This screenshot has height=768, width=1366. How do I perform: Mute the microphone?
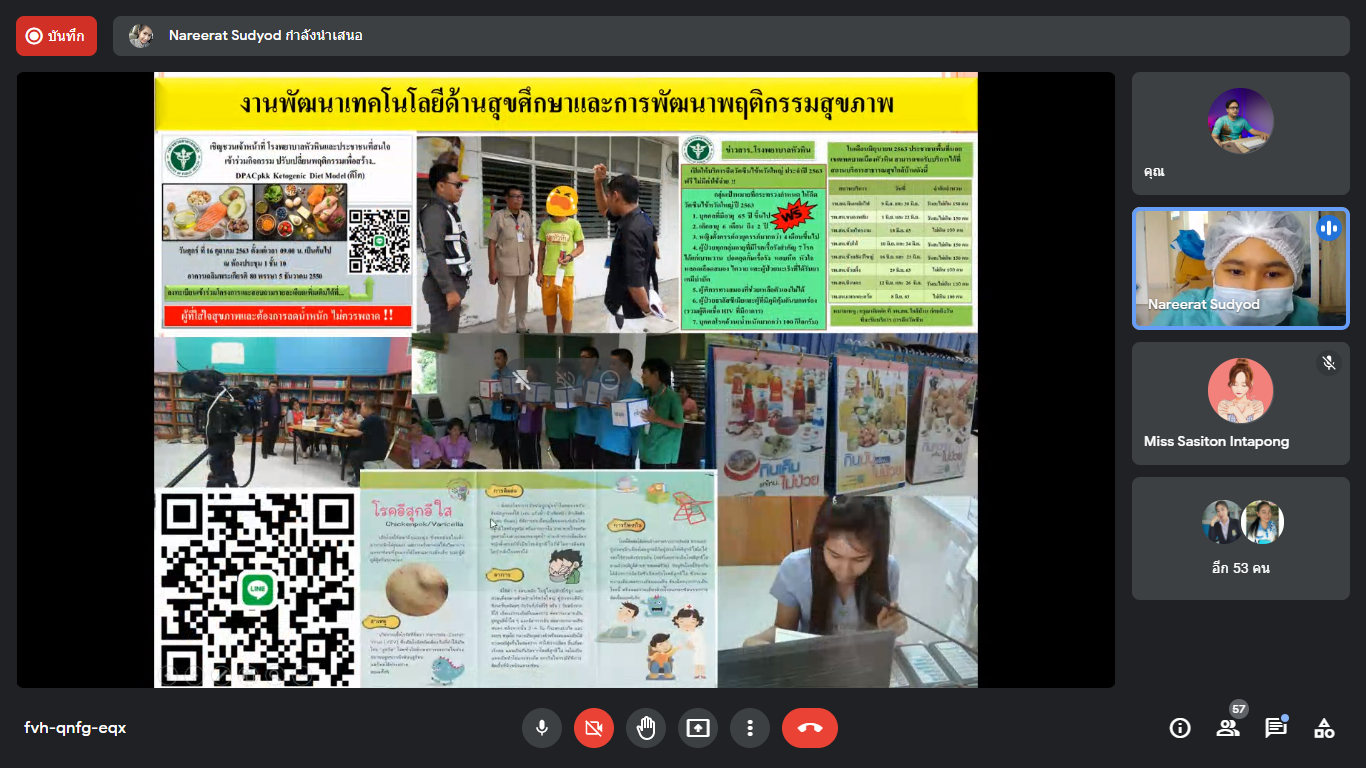click(x=542, y=728)
